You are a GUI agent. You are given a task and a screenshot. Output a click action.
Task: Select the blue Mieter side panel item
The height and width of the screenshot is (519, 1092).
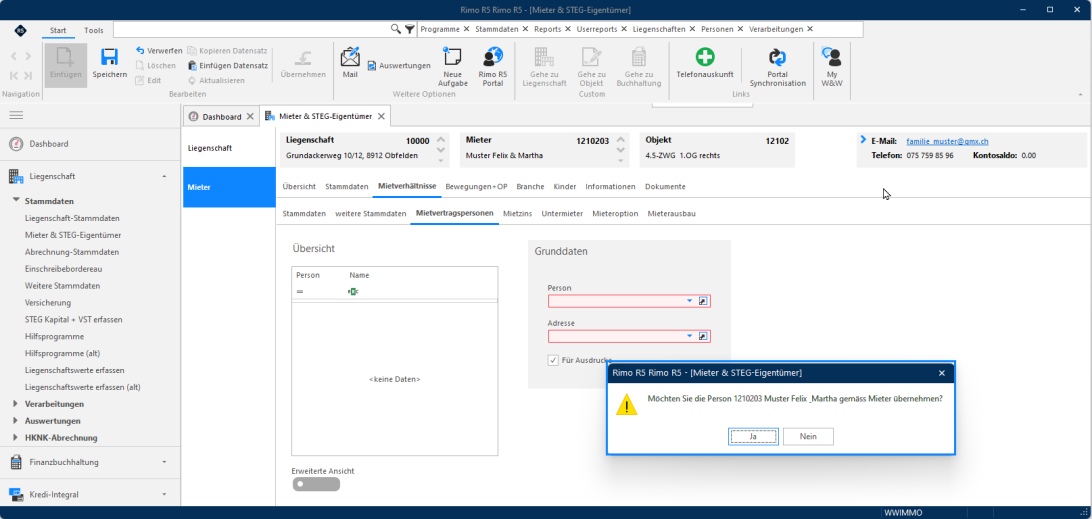pyautogui.click(x=229, y=187)
